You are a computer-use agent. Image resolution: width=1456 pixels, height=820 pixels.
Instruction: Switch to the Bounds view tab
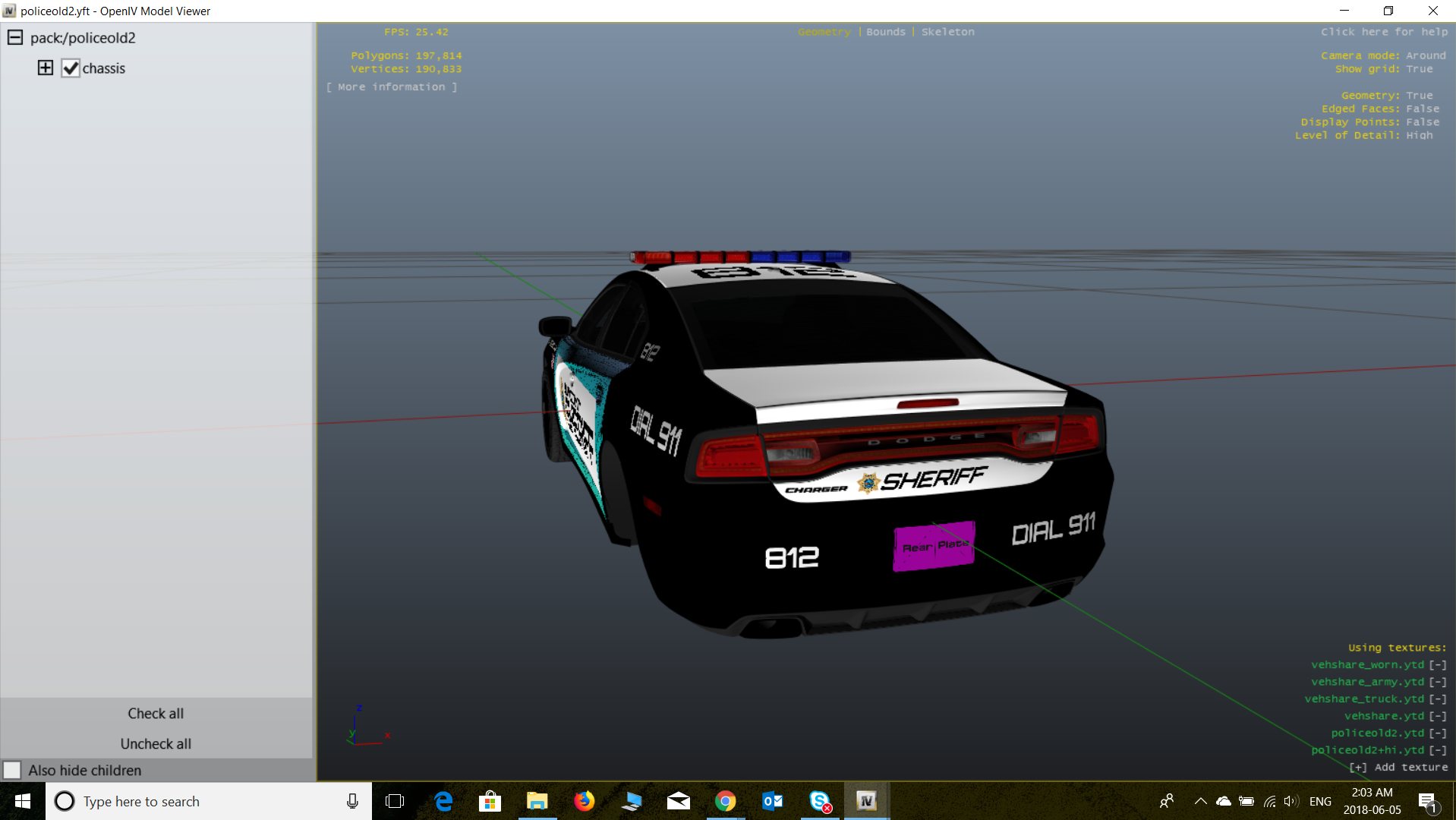(886, 32)
